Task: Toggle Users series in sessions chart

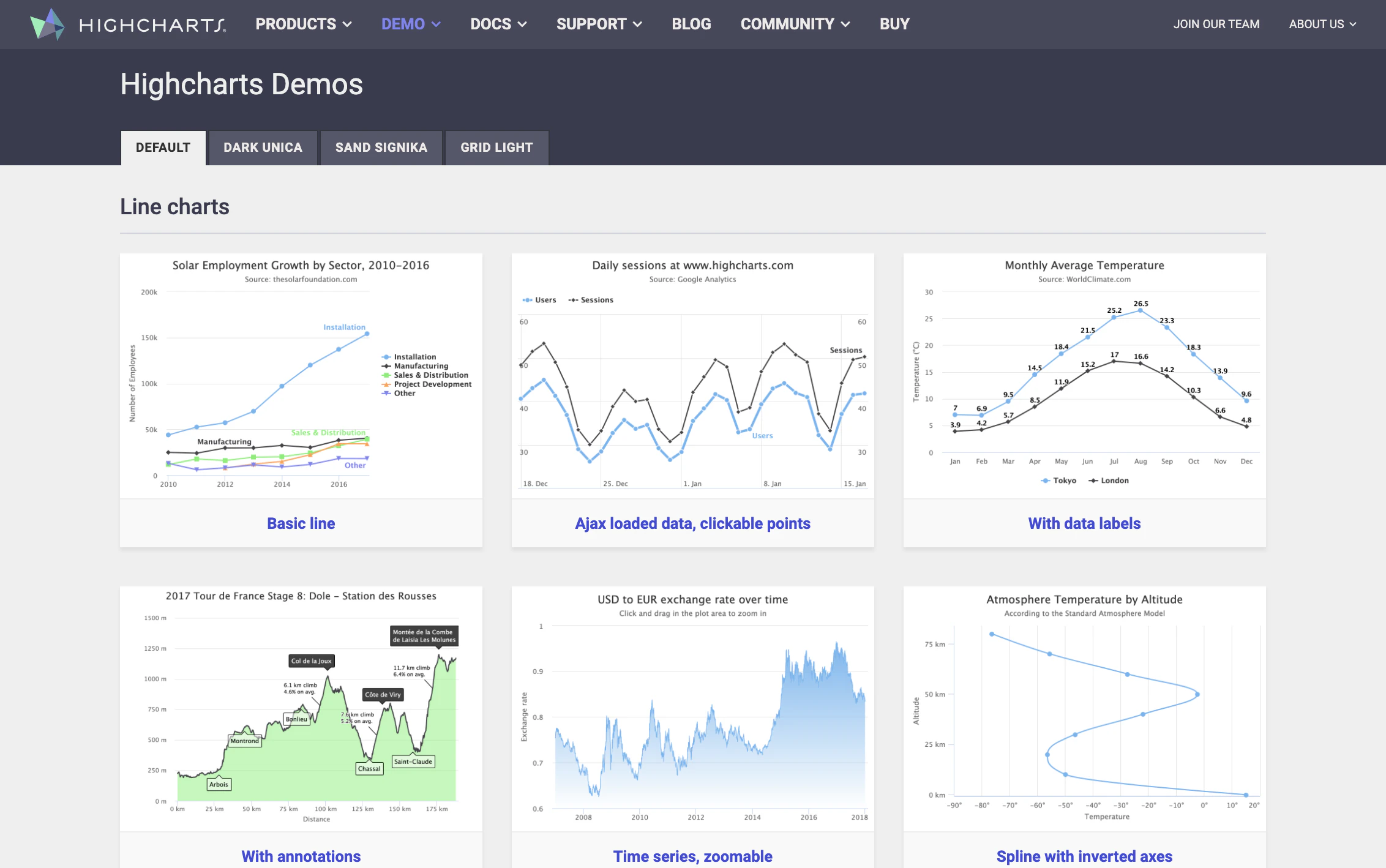Action: [539, 300]
